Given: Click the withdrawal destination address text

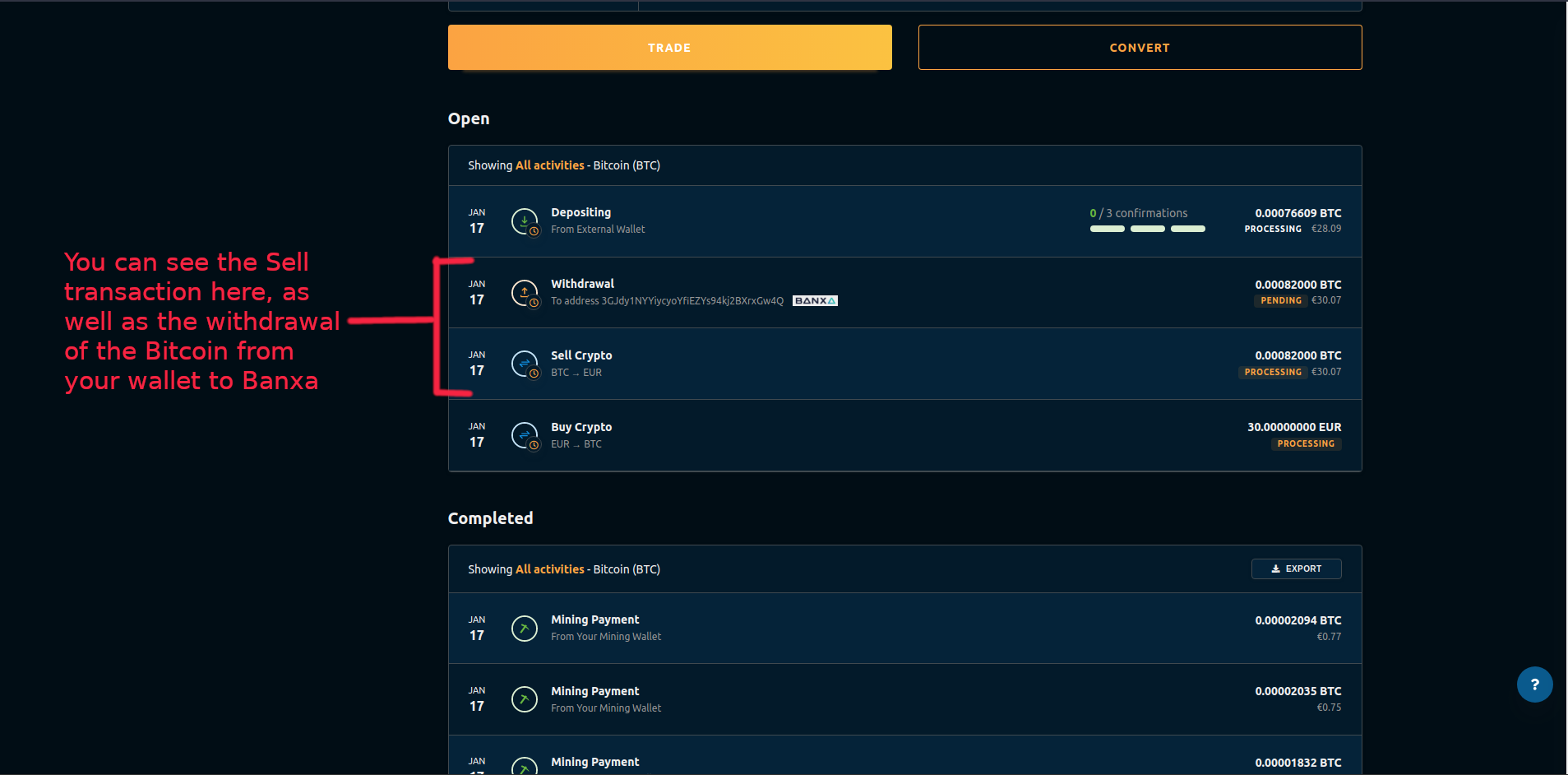Looking at the screenshot, I should [x=667, y=300].
